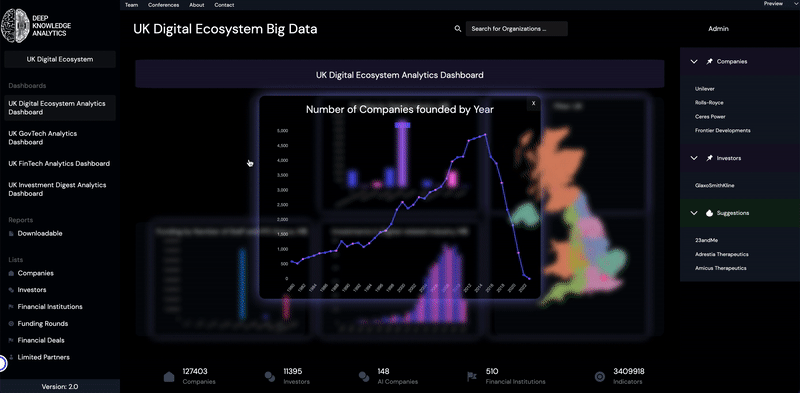Collapse the Suggestions panel chevron
The image size is (800, 393).
point(694,213)
